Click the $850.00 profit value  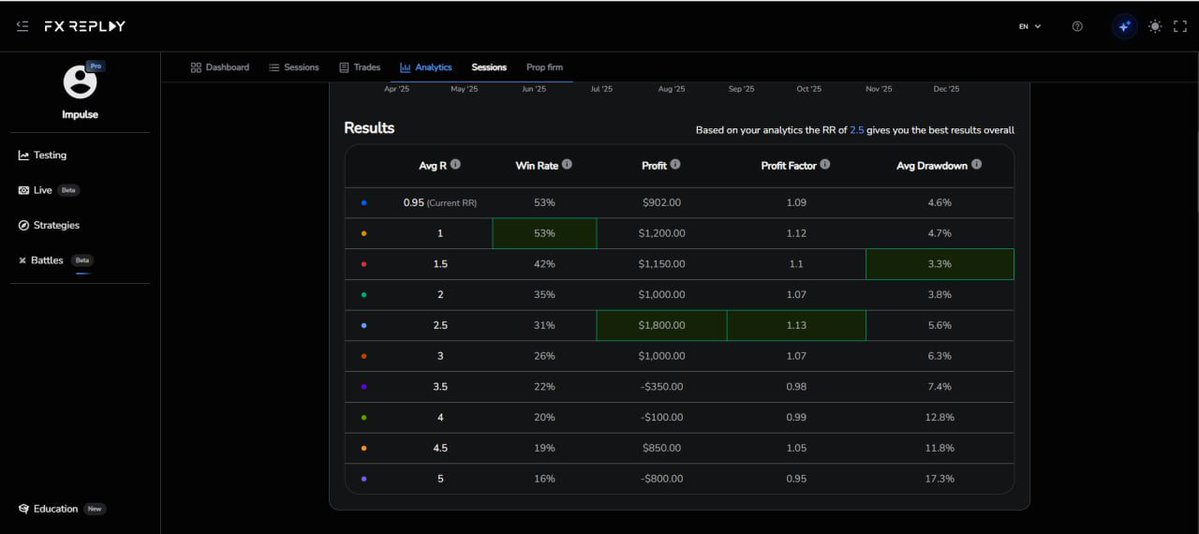point(661,448)
